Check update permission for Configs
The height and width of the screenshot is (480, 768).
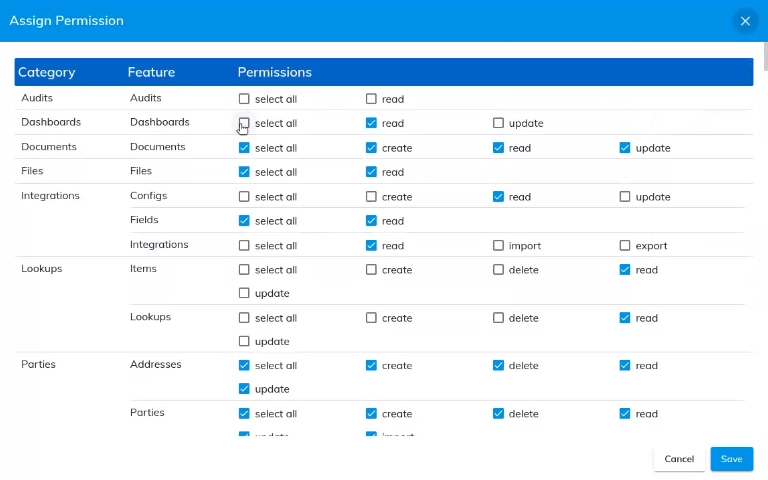point(625,197)
